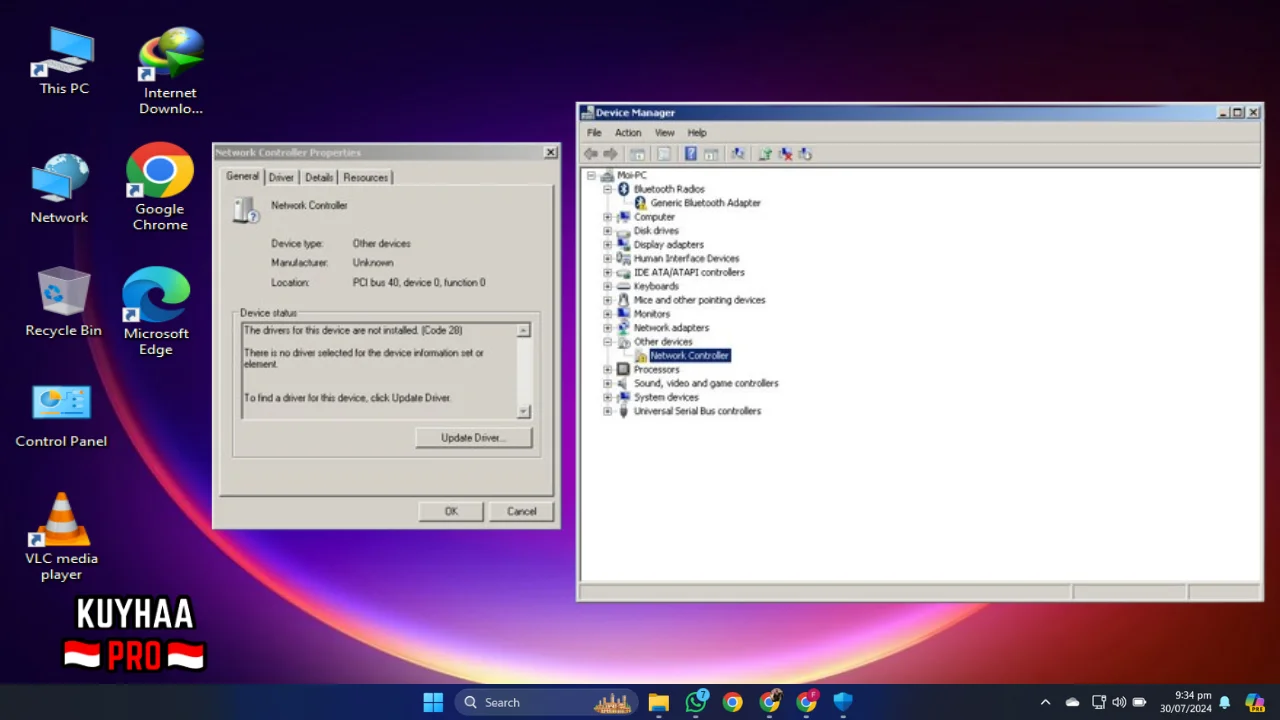This screenshot has width=1280, height=720.
Task: Open the View menu in Device Manager
Action: click(664, 133)
